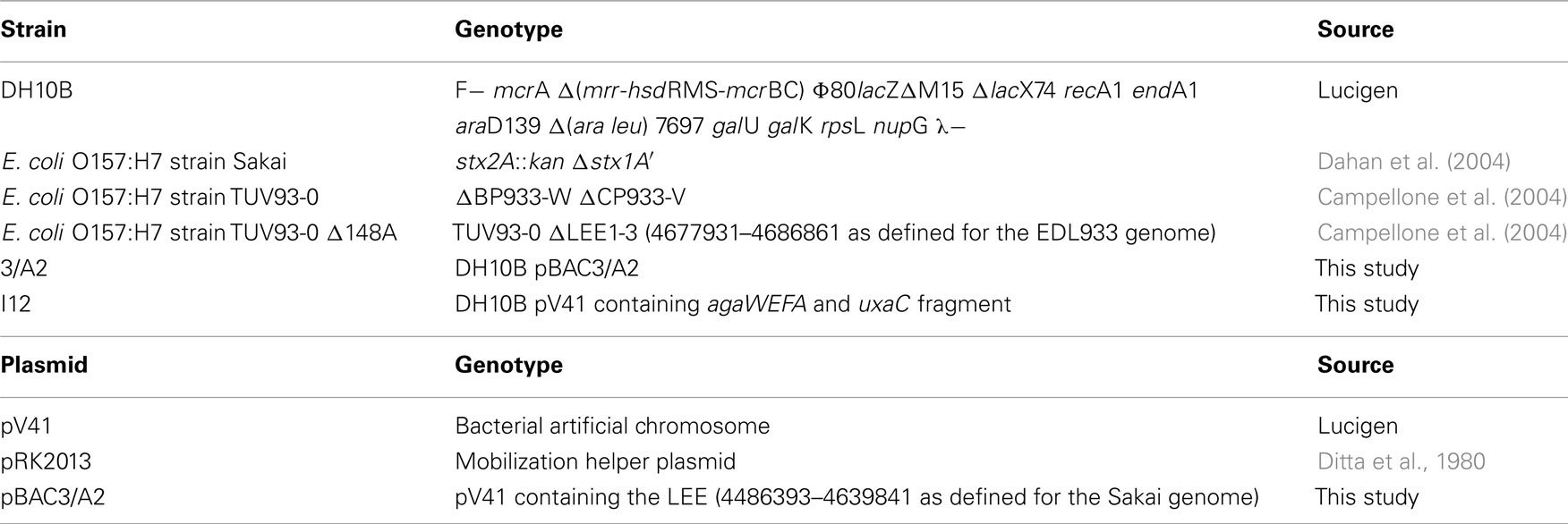Click the pBAC3/A2 plasmid name
Image resolution: width=1568 pixels, height=524 pixels.
(x=53, y=497)
